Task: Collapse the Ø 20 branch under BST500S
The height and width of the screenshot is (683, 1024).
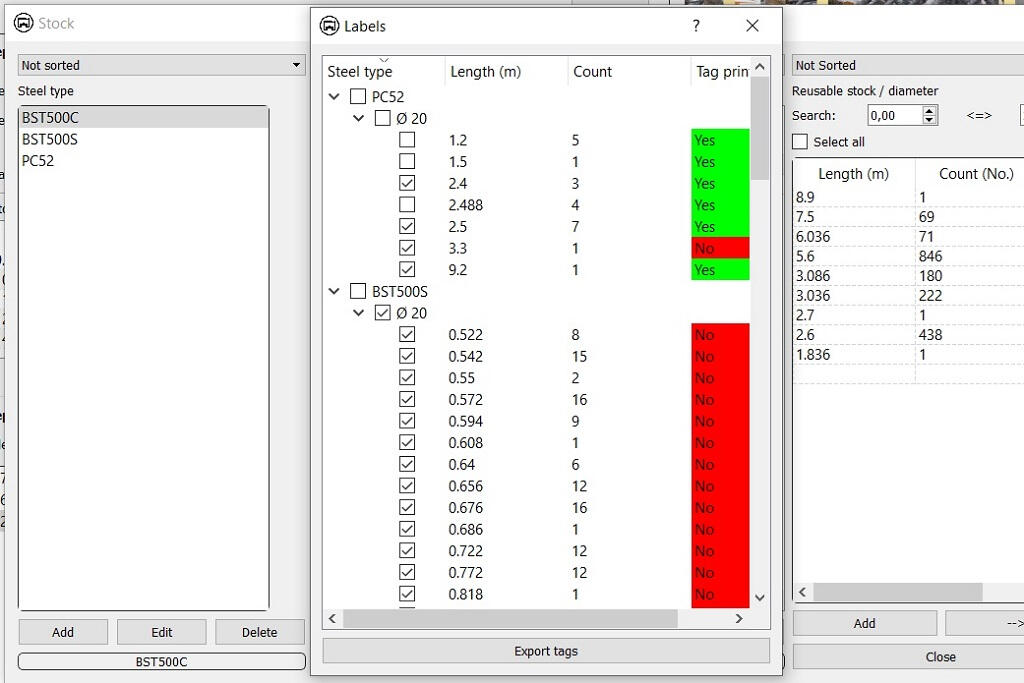Action: click(x=358, y=312)
